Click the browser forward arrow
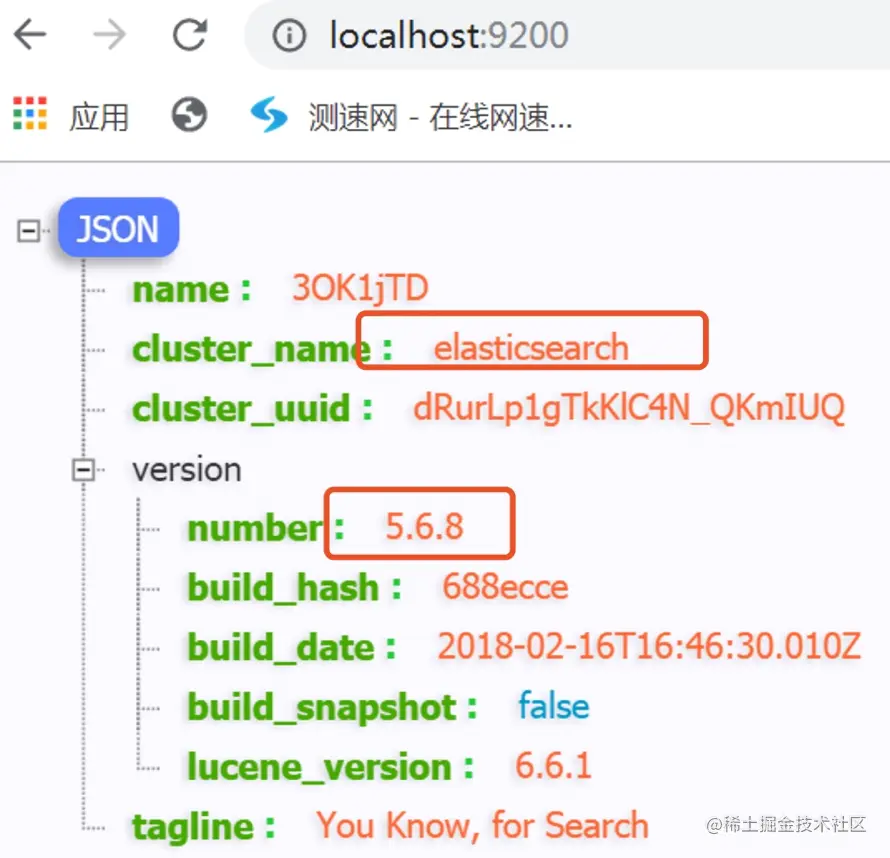 pyautogui.click(x=110, y=35)
